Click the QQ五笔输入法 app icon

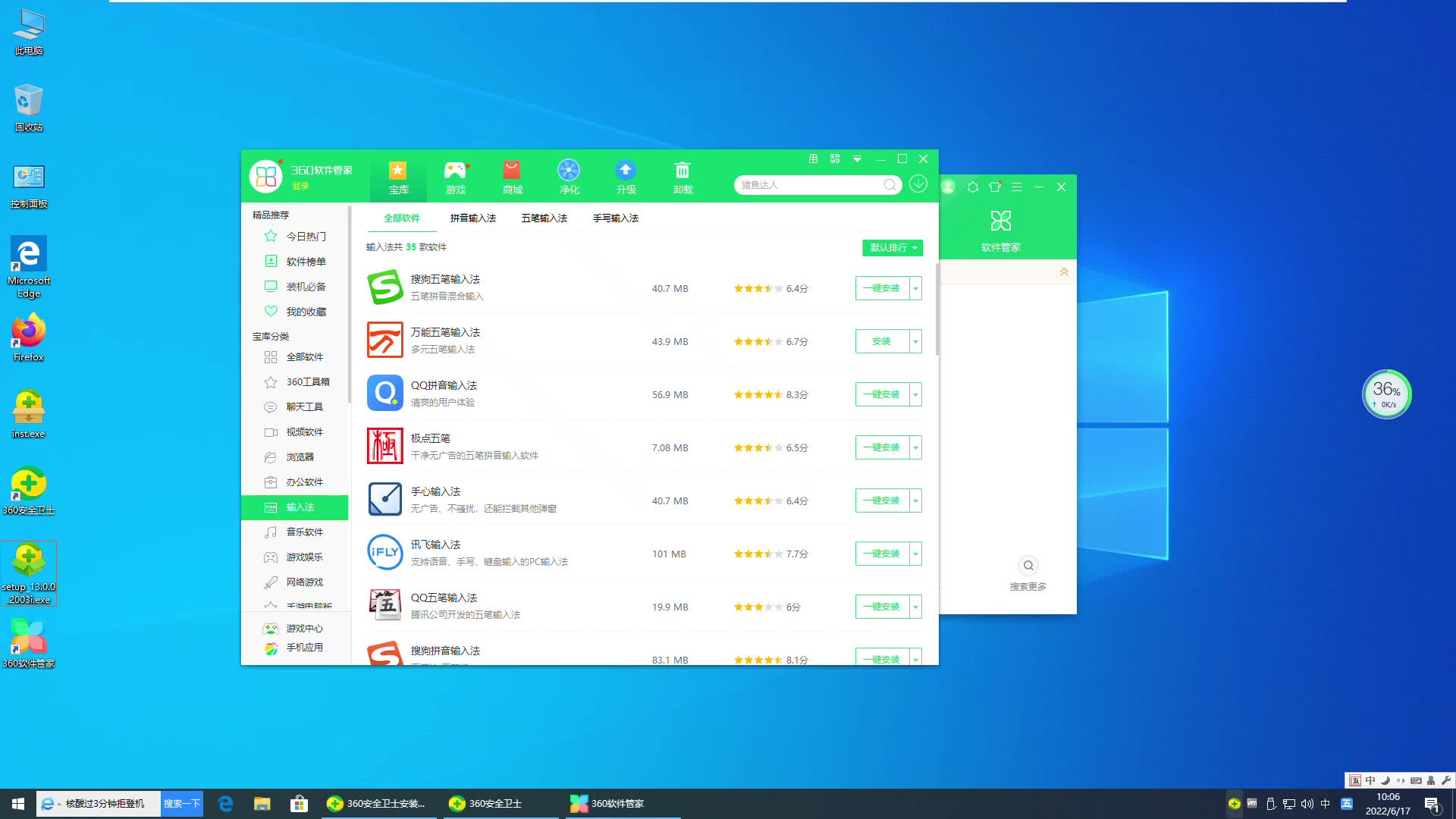[x=384, y=606]
